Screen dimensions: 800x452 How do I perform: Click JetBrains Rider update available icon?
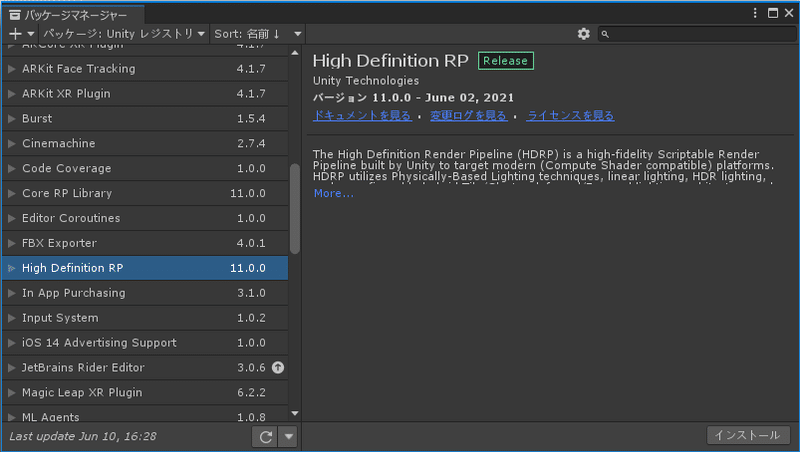click(278, 367)
